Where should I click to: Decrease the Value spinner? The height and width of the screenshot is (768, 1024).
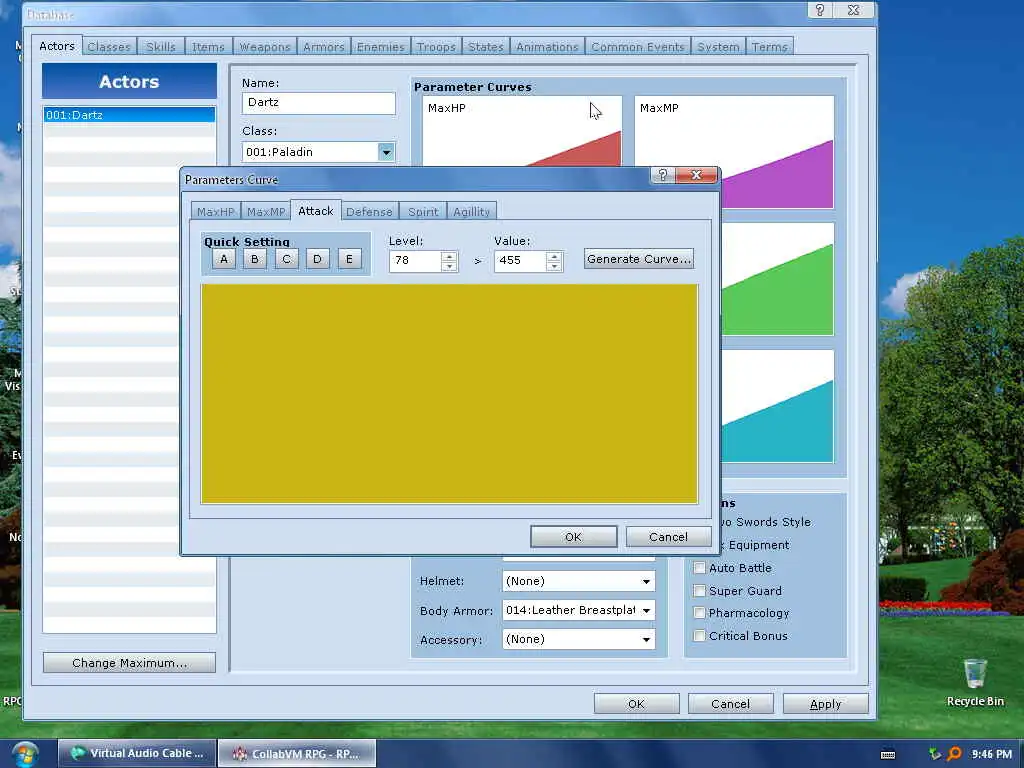click(554, 266)
